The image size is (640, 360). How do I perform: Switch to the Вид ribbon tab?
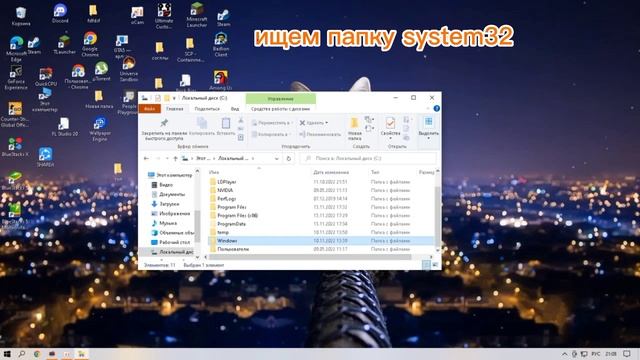pos(235,109)
